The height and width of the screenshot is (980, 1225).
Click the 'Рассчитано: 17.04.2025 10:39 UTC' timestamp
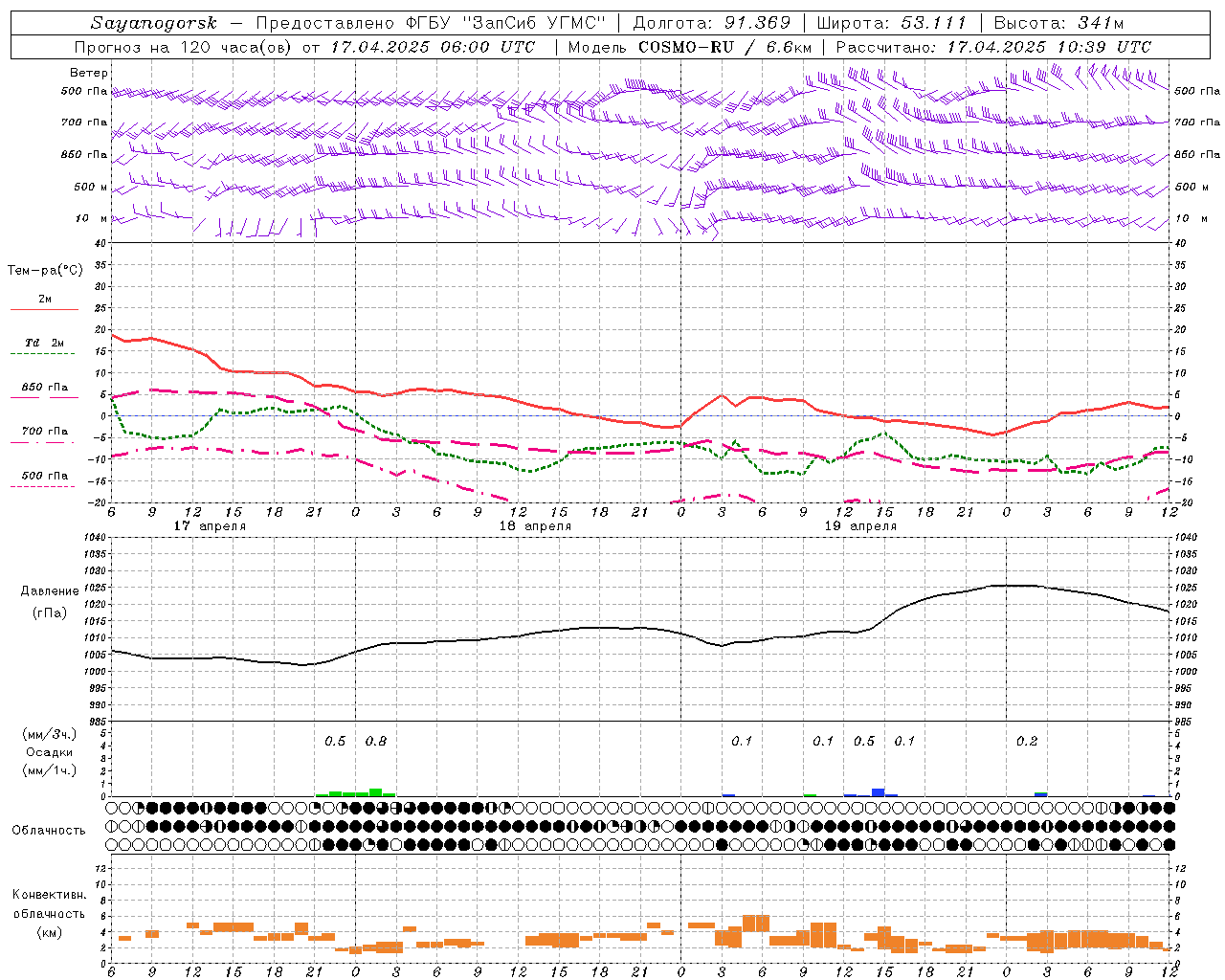(x=993, y=47)
